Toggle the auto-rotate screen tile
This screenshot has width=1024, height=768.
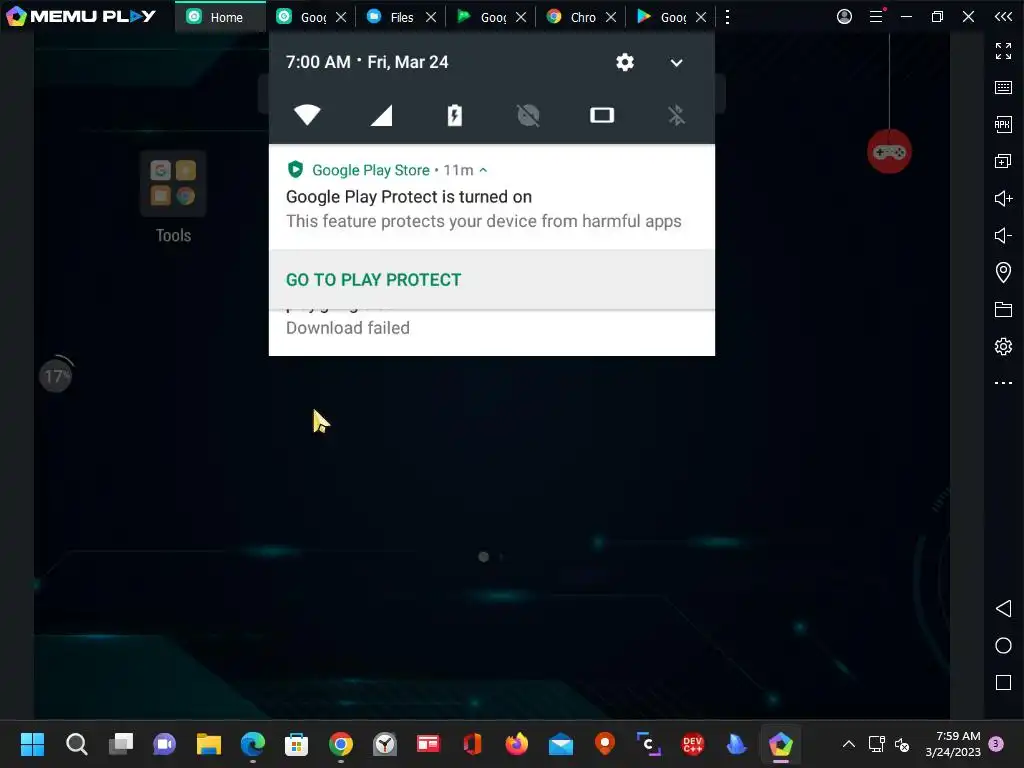pyautogui.click(x=602, y=115)
